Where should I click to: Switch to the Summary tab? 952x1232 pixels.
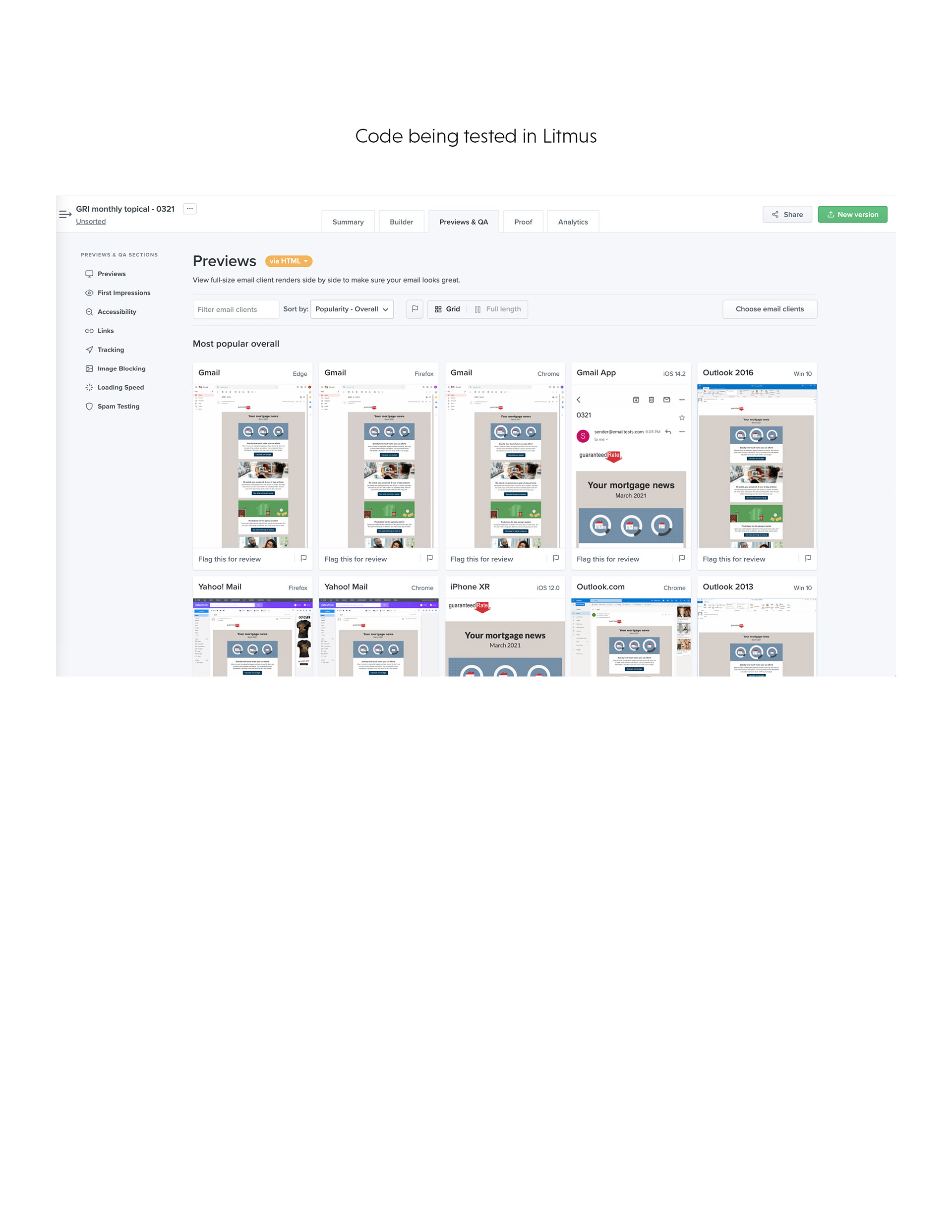[348, 222]
